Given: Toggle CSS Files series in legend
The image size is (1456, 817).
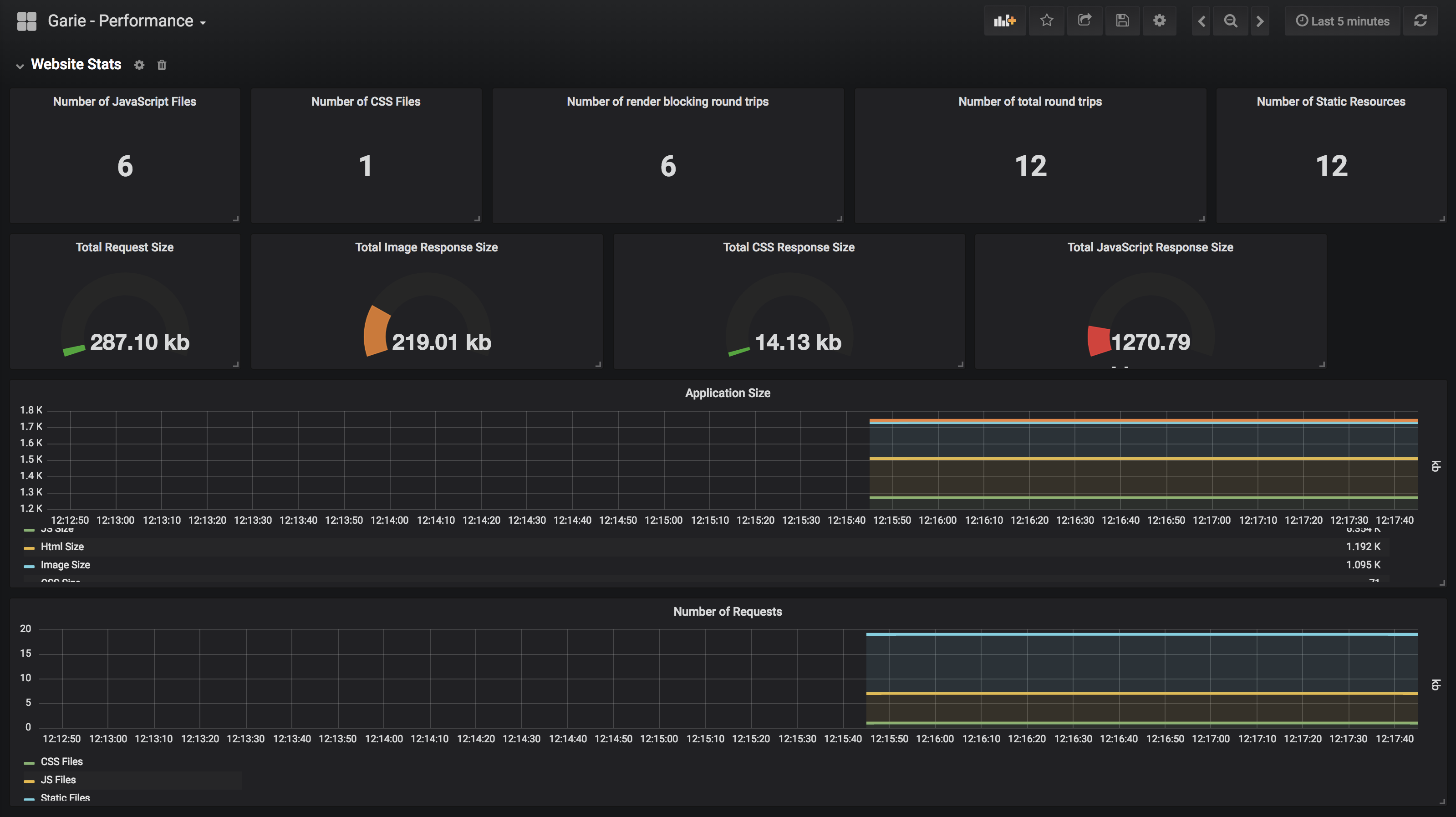Looking at the screenshot, I should [x=61, y=761].
